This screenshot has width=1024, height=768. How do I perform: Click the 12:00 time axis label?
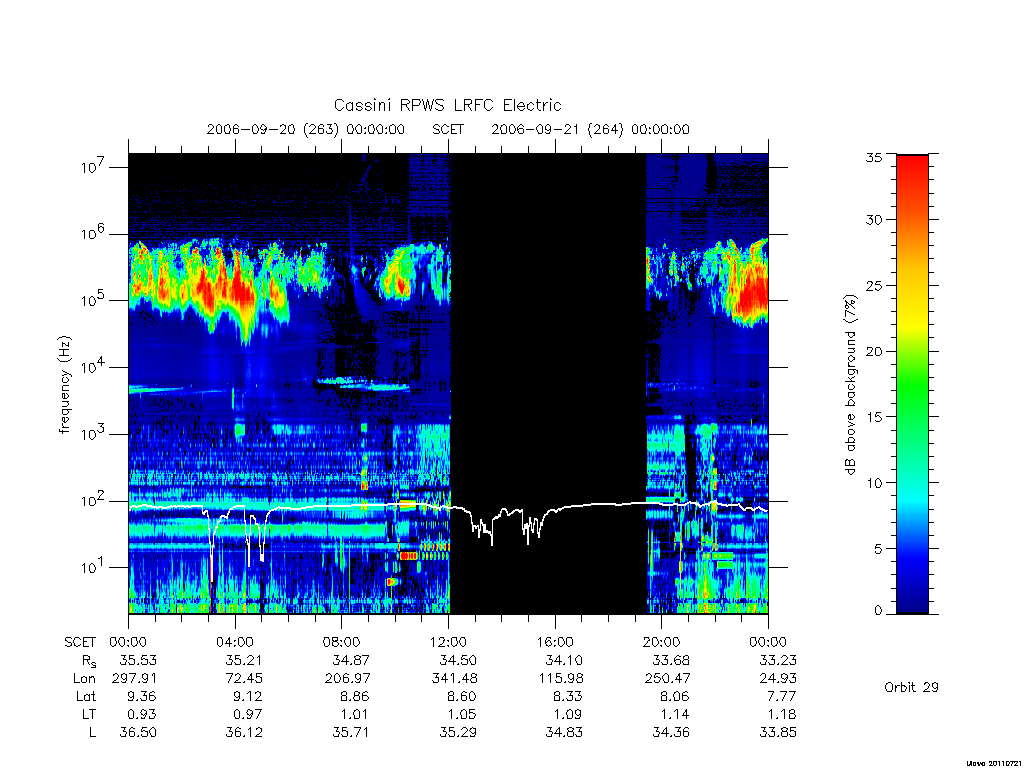click(448, 642)
